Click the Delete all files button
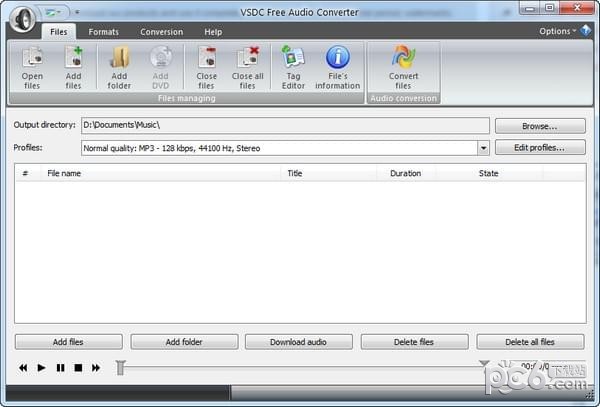Viewport: 600px width, 407px height. point(530,342)
